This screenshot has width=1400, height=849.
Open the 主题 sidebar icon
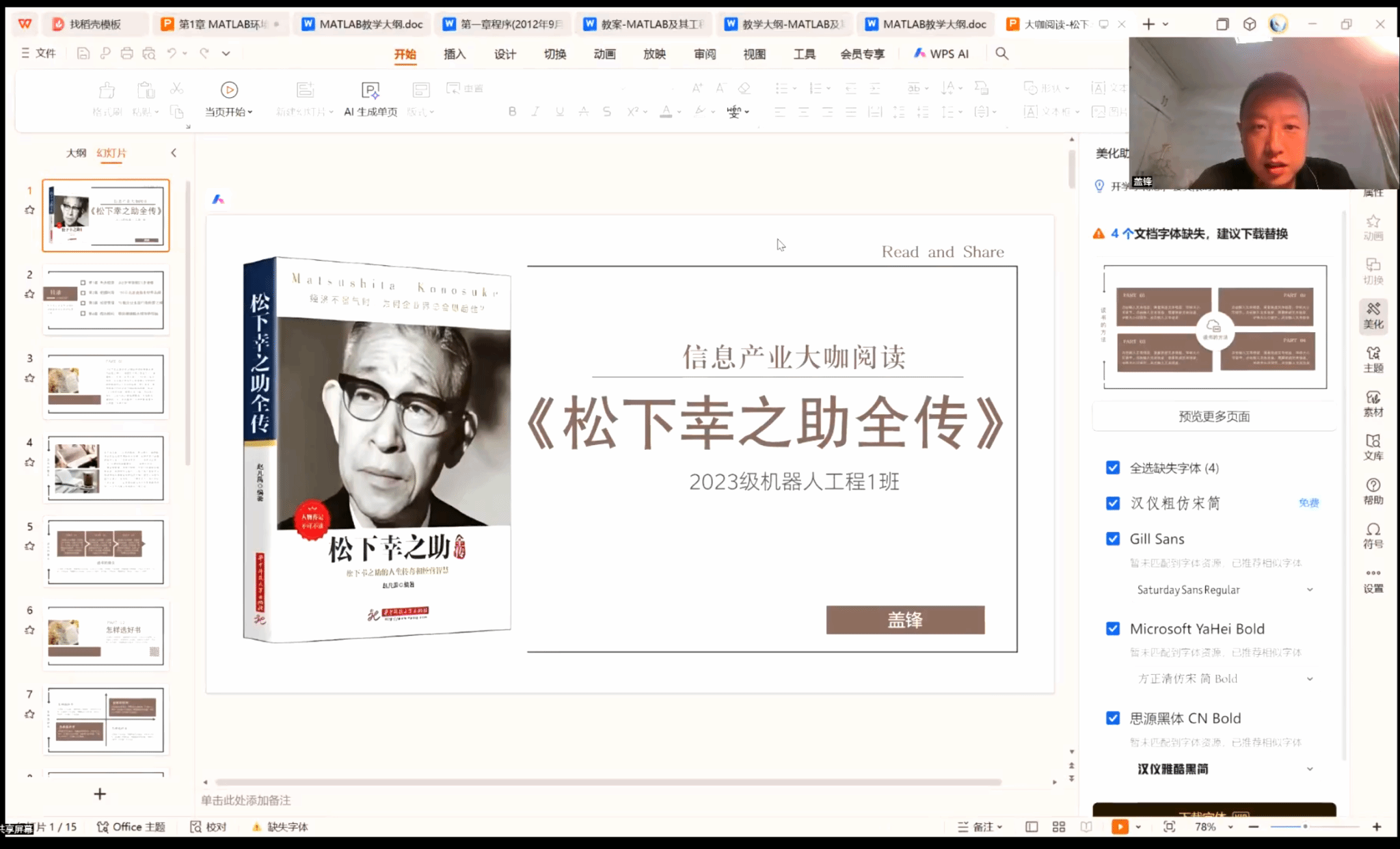1373,359
